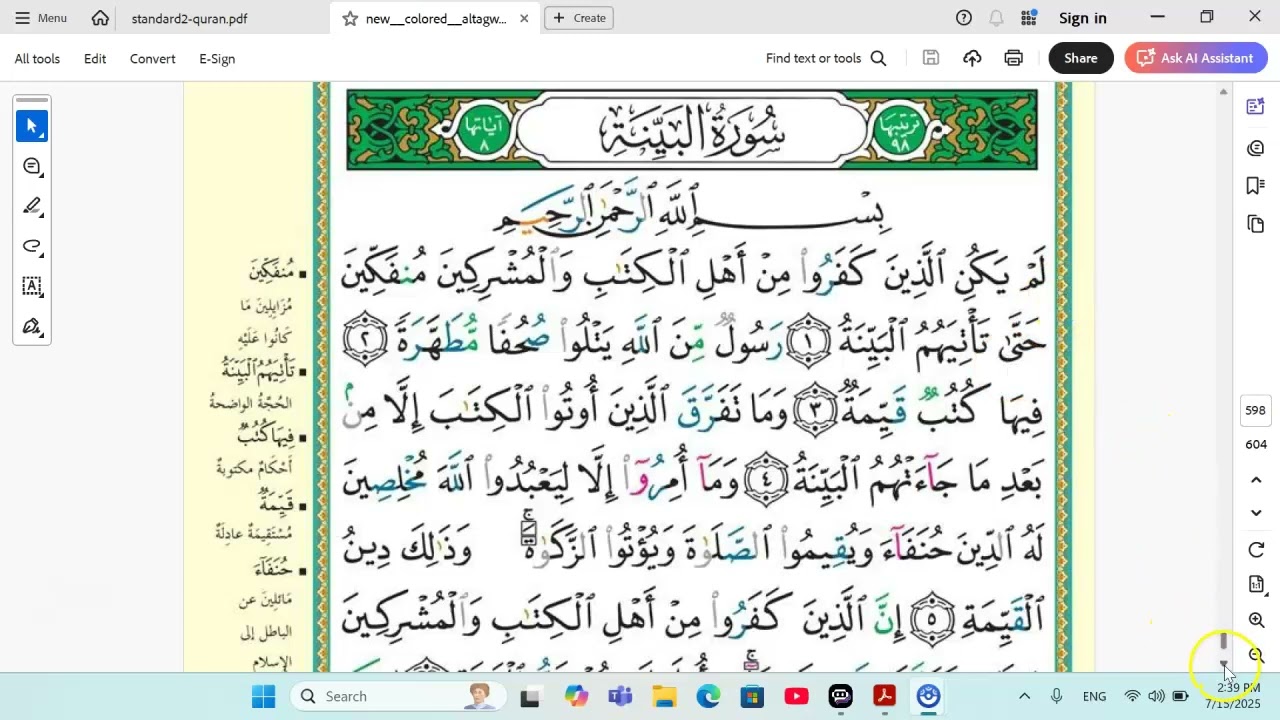Viewport: 1280px width, 720px height.
Task: Choose the Add comment tool
Action: 32,166
